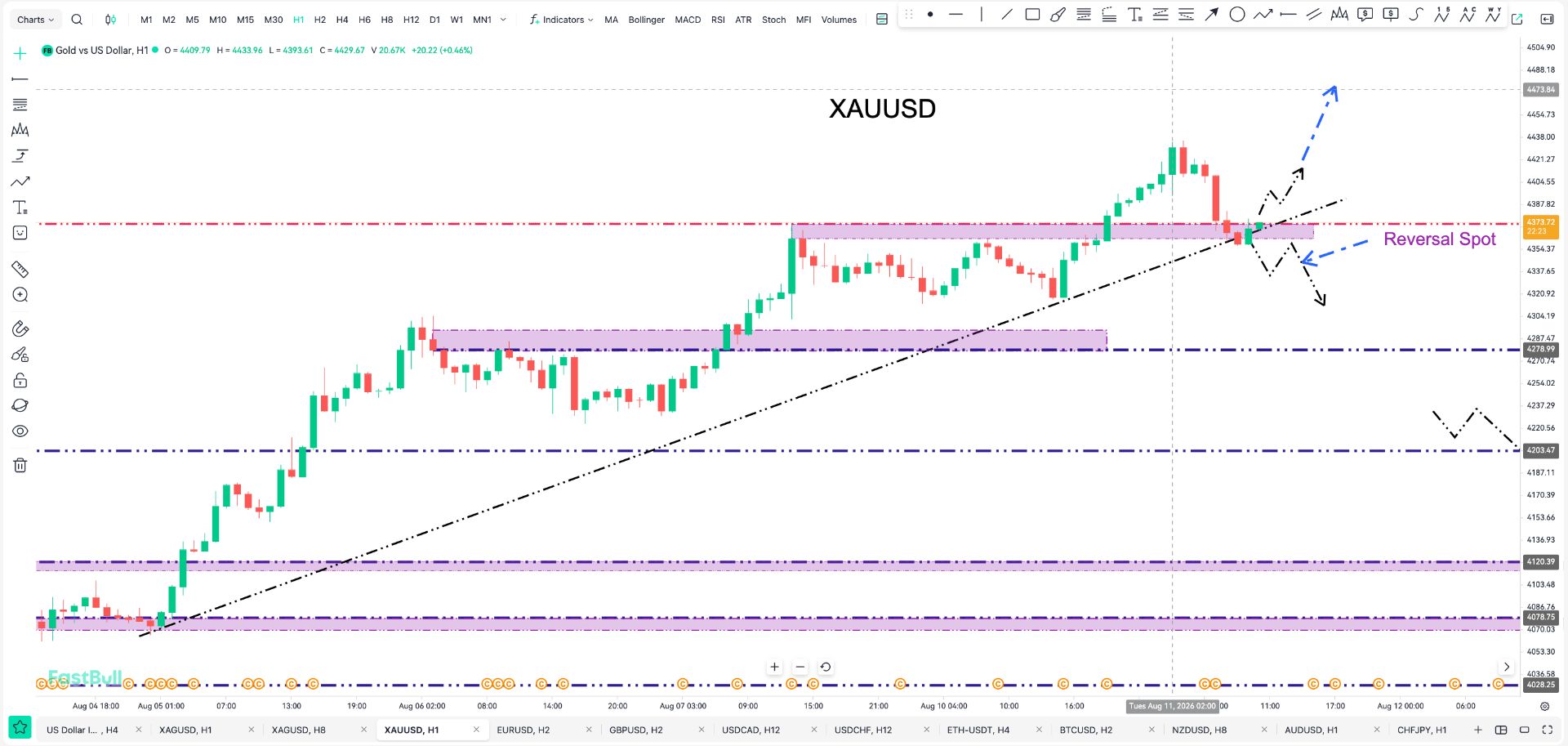The width and height of the screenshot is (1568, 746).
Task: Open the emoji sticker tool in sidebar
Action: click(x=20, y=233)
